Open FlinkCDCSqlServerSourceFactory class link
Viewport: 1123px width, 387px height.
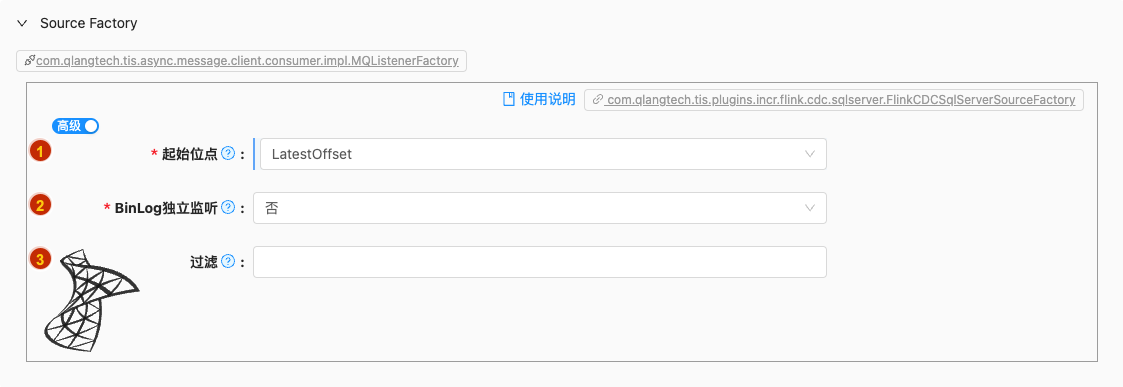tap(840, 100)
